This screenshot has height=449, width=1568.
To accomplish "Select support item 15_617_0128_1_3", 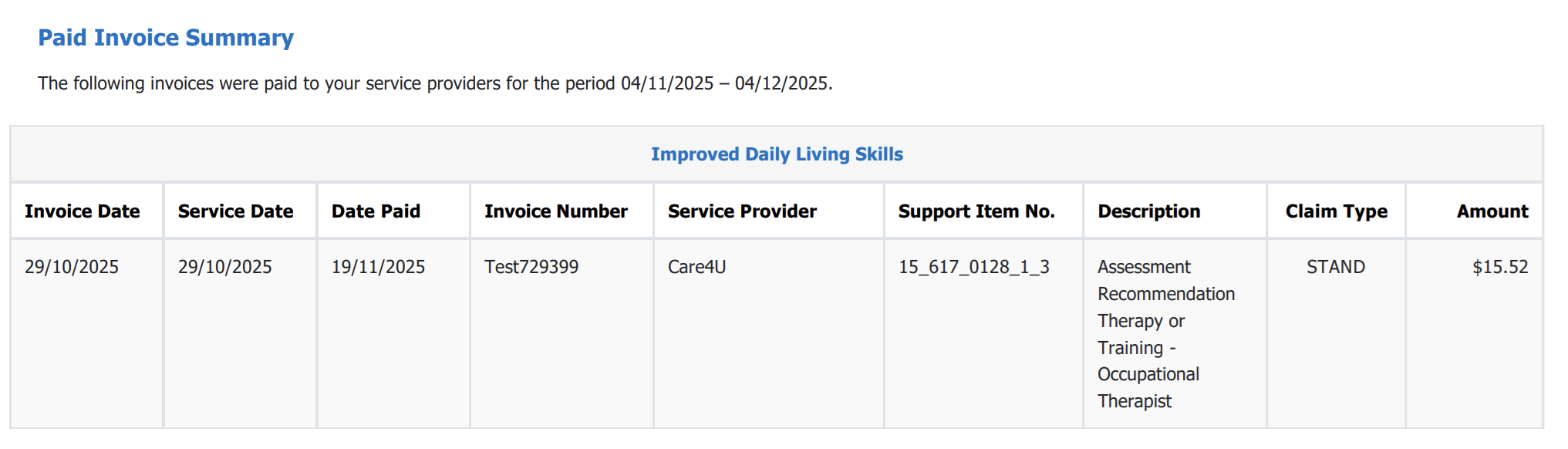I will [x=974, y=267].
